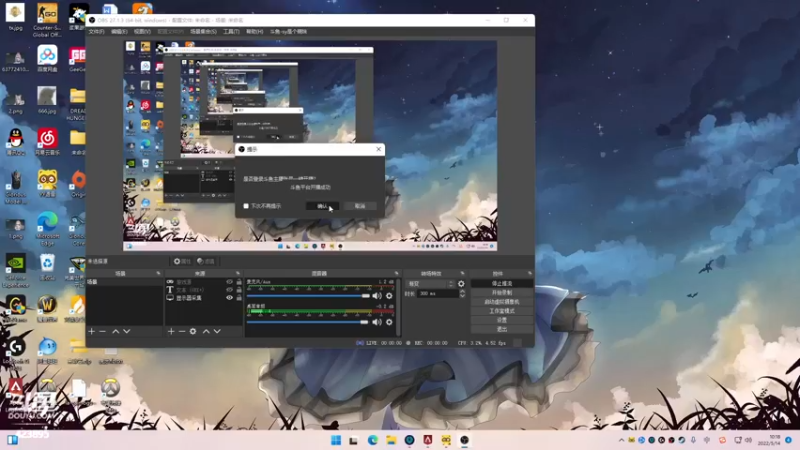The height and width of the screenshot is (450, 800).
Task: Open the 帮助(H) menu
Action: click(255, 32)
